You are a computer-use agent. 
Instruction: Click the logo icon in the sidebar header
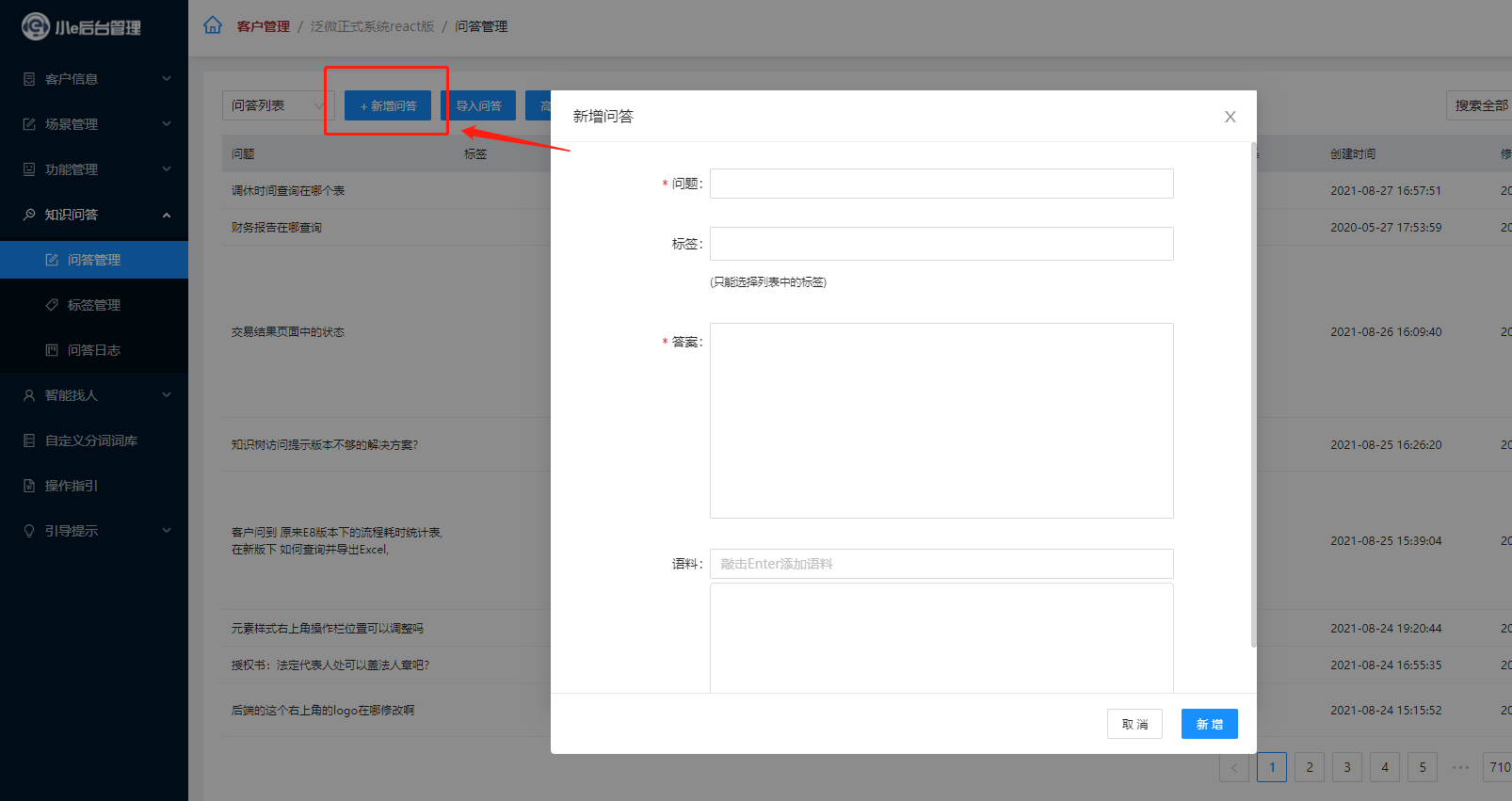[x=36, y=26]
